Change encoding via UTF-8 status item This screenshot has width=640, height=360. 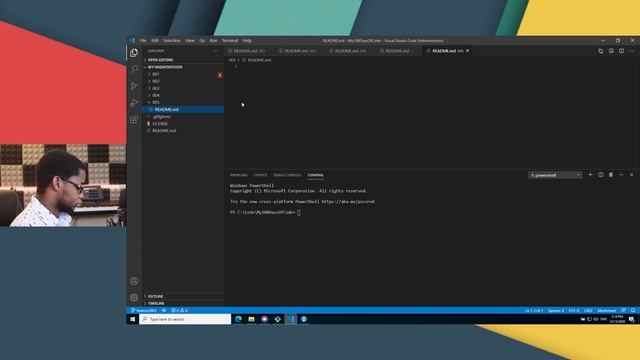[573, 311]
